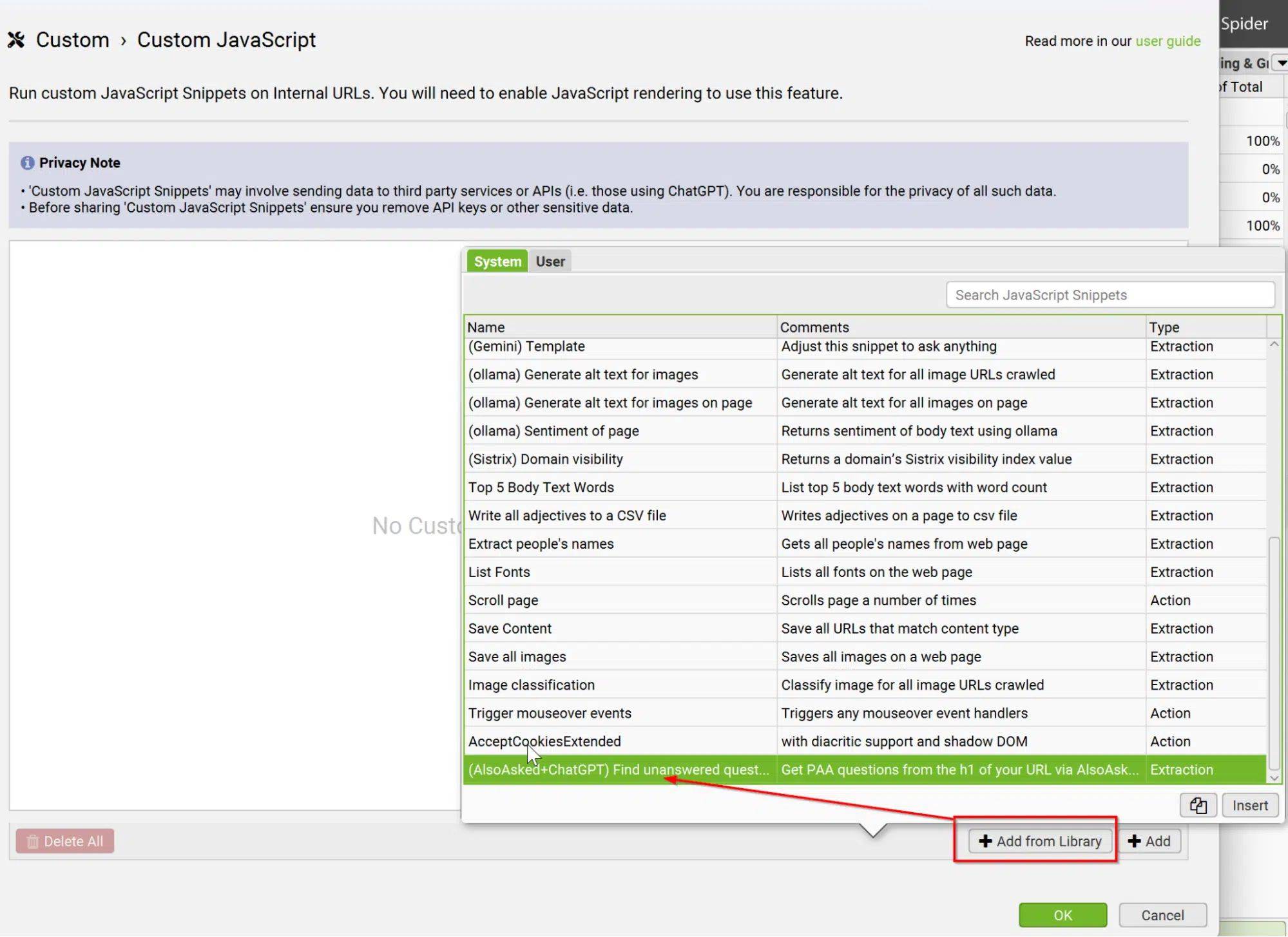Open the dropdown arrow at top right
Viewport: 1288px width, 937px height.
[1282, 63]
